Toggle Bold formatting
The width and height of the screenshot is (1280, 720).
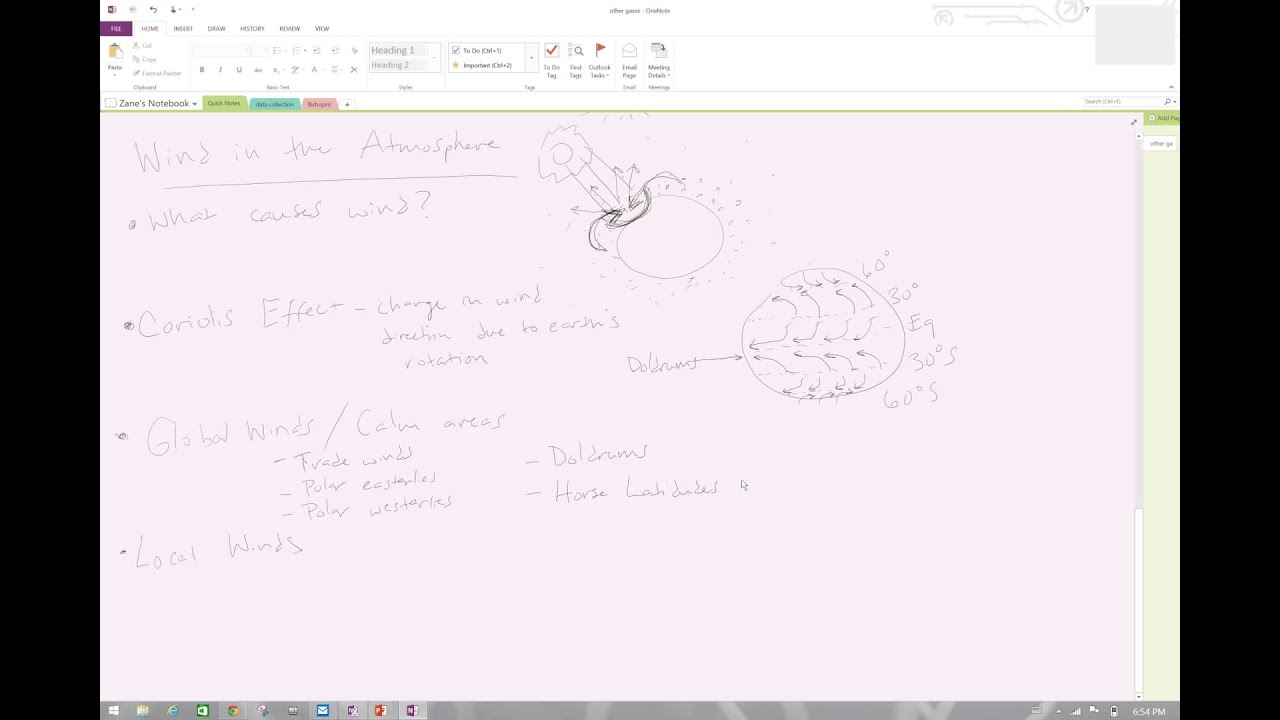pos(202,70)
